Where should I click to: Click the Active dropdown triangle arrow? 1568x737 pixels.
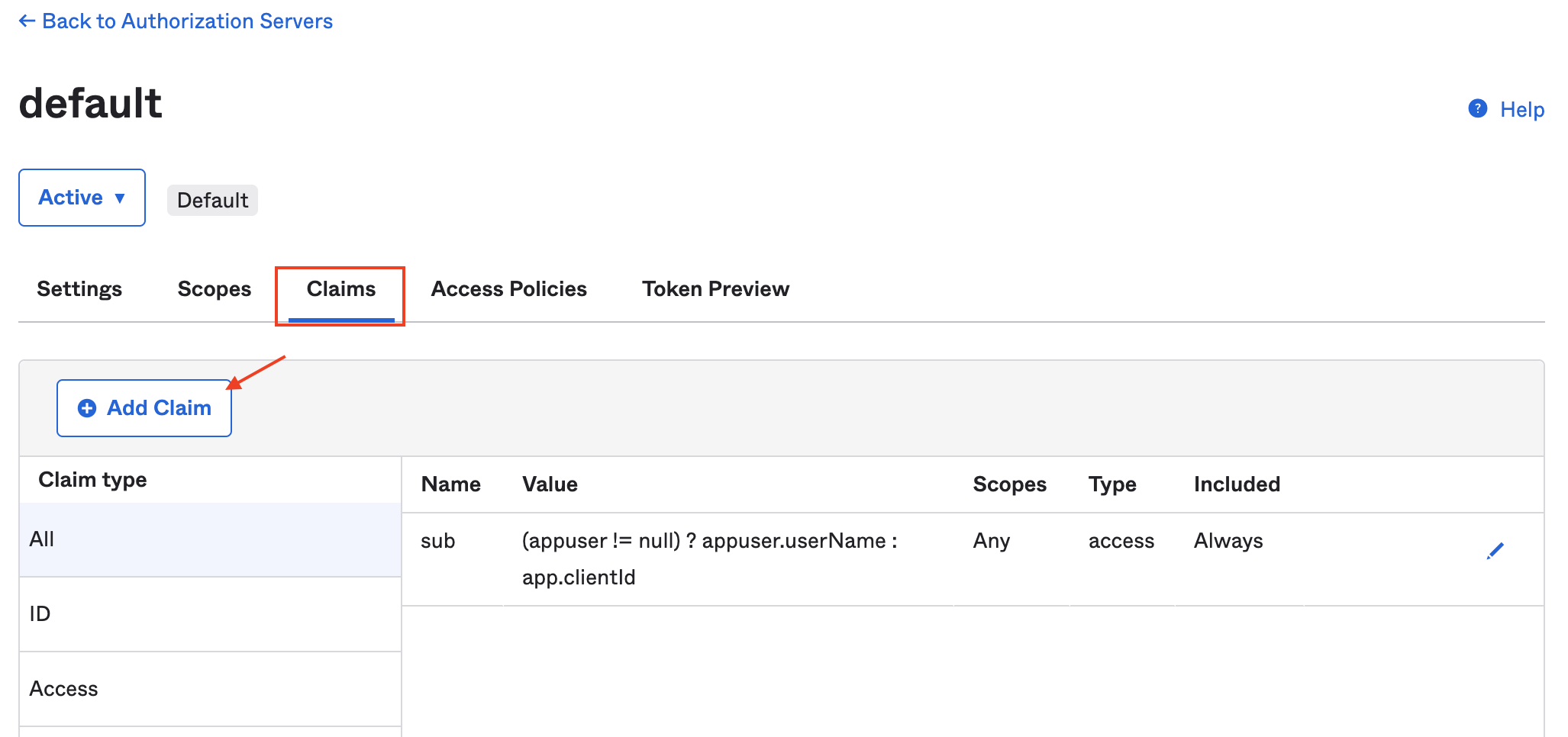[x=120, y=198]
